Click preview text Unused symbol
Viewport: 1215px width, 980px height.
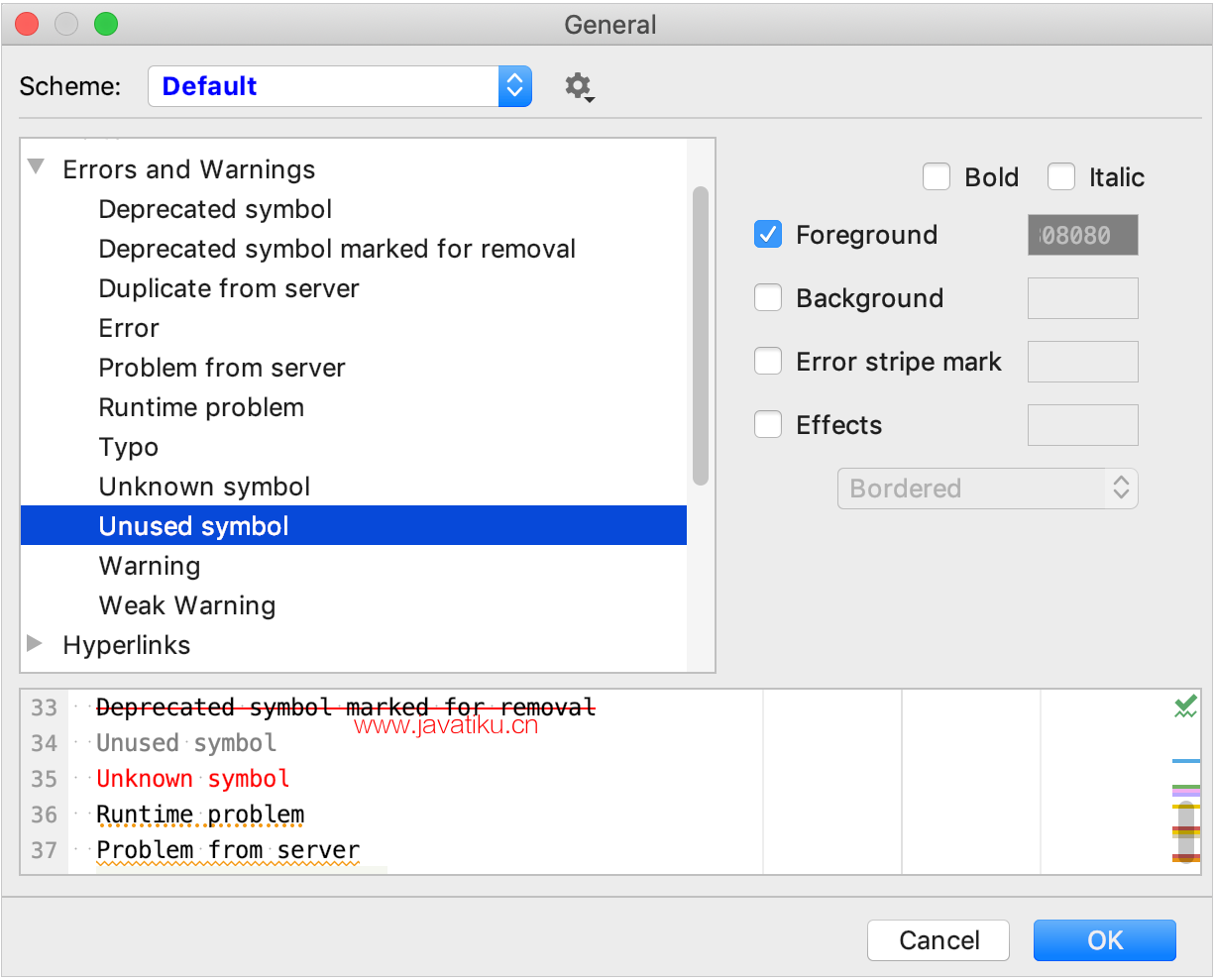(x=186, y=743)
